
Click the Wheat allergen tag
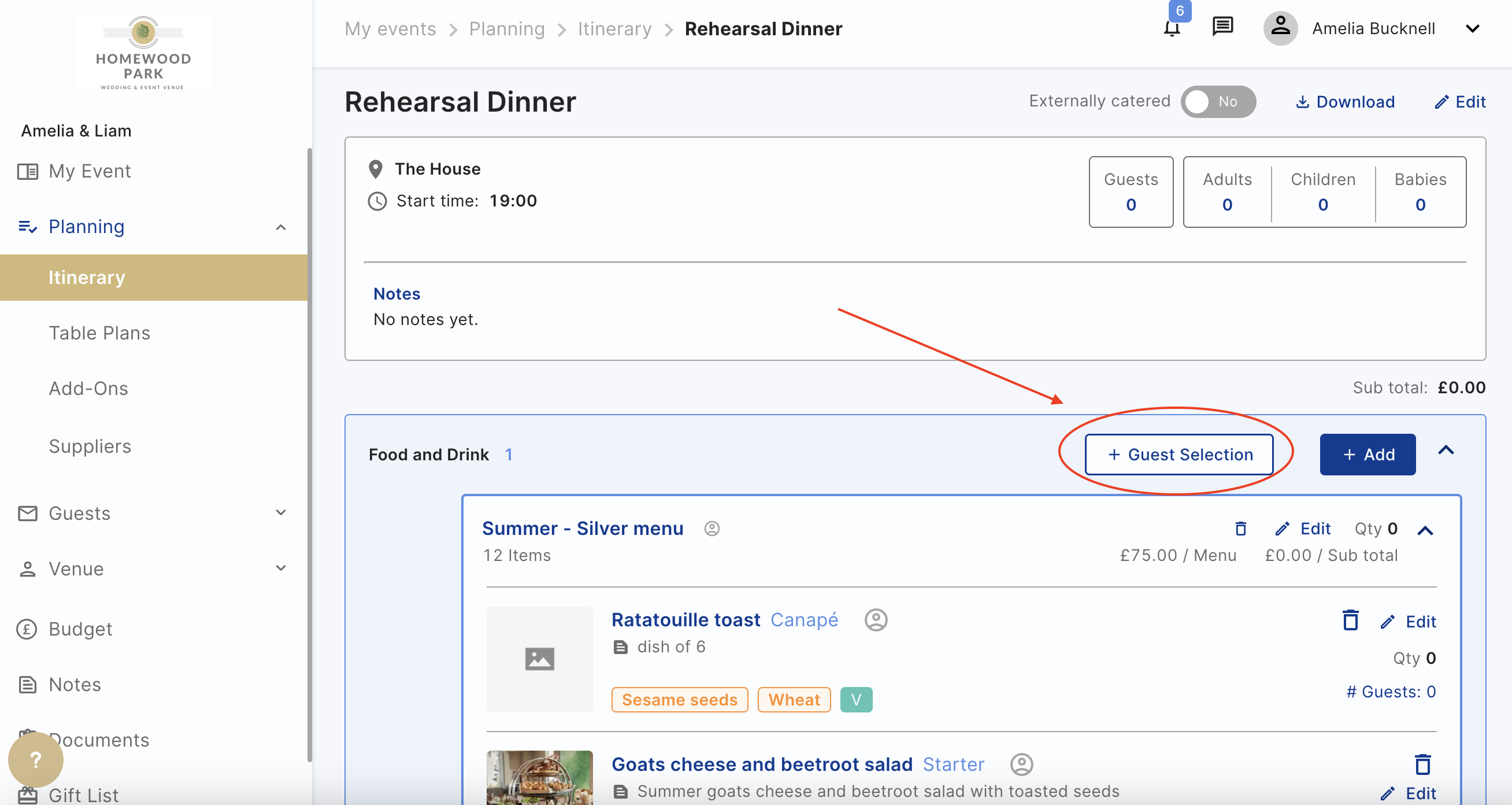coord(794,699)
